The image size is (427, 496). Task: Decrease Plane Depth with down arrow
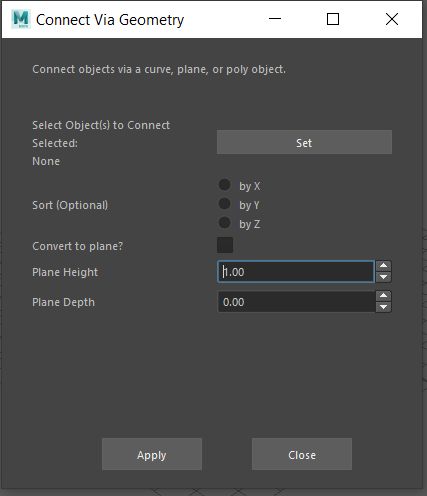(383, 307)
